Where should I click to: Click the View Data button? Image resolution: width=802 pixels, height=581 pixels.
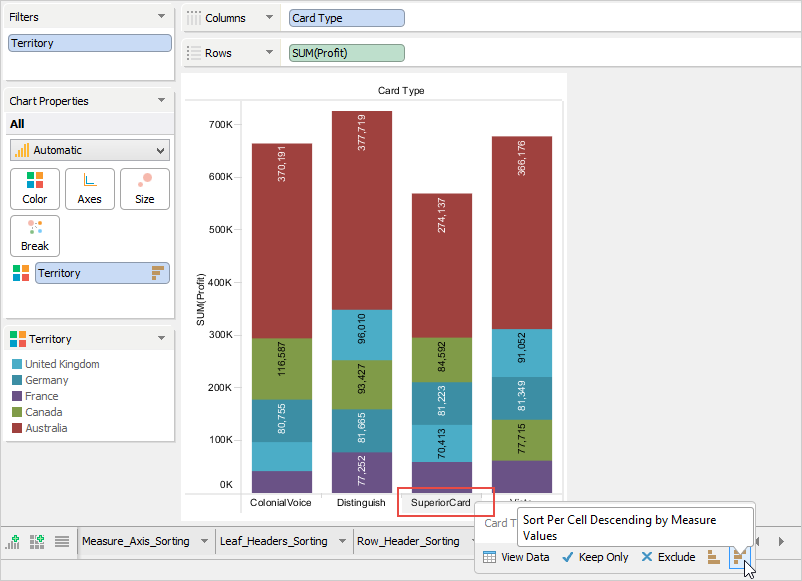[516, 557]
